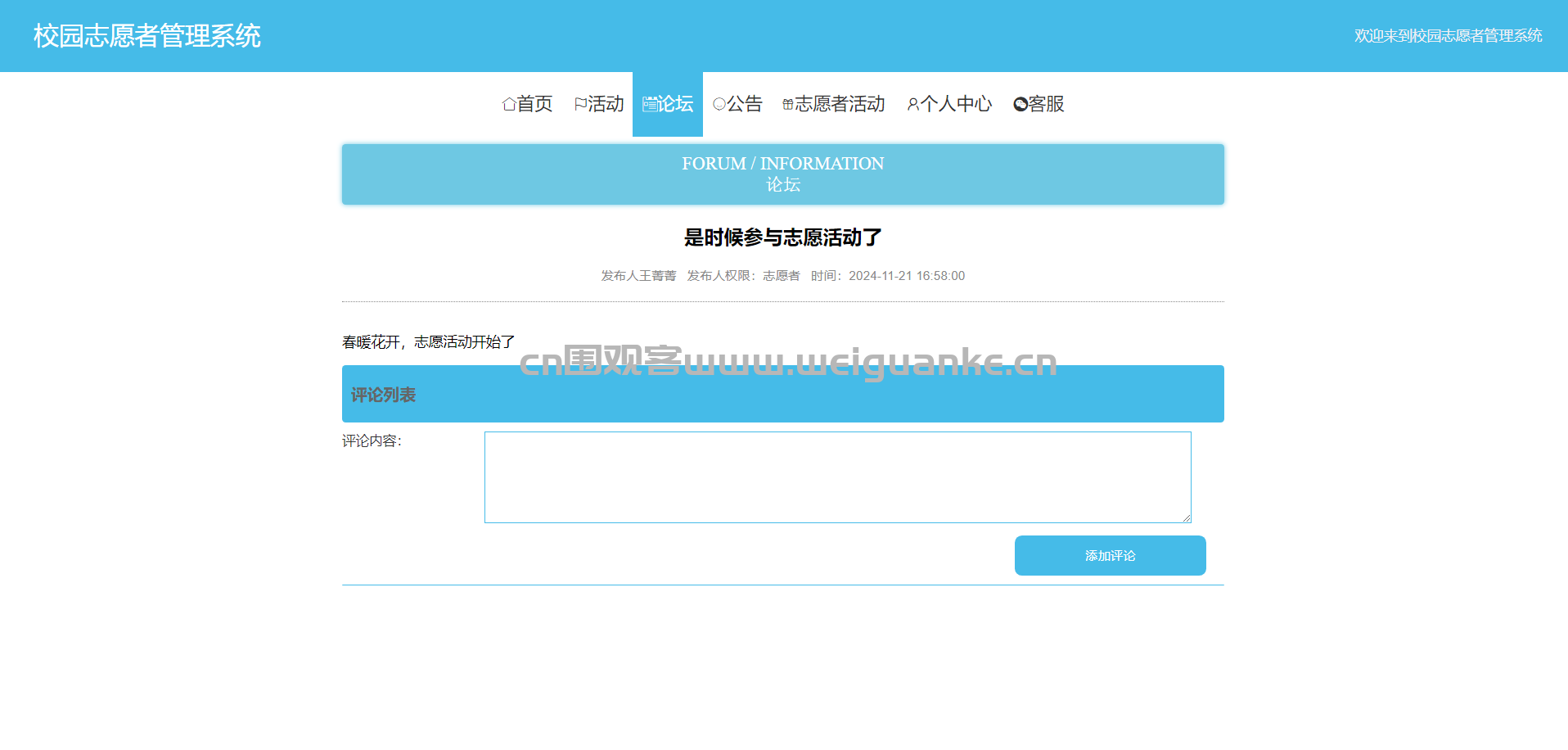Click the chat icon beside 客服
Viewport: 1568px width, 750px height.
[1021, 104]
